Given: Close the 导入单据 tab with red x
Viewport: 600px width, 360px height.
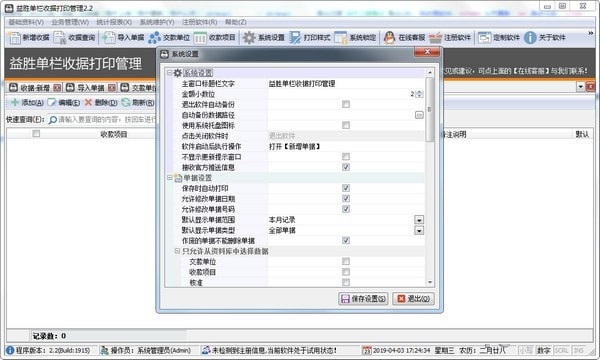Looking at the screenshot, I should coord(112,88).
